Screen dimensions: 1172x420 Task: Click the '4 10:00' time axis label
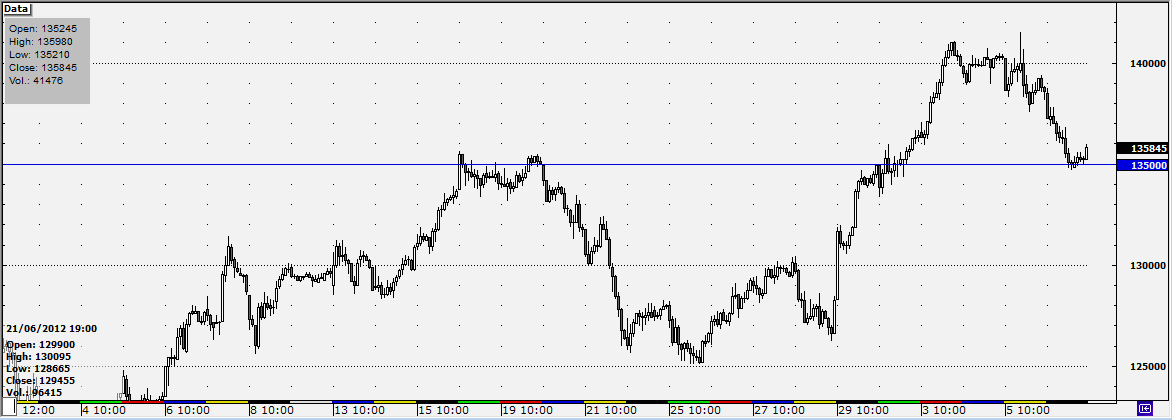pos(102,410)
